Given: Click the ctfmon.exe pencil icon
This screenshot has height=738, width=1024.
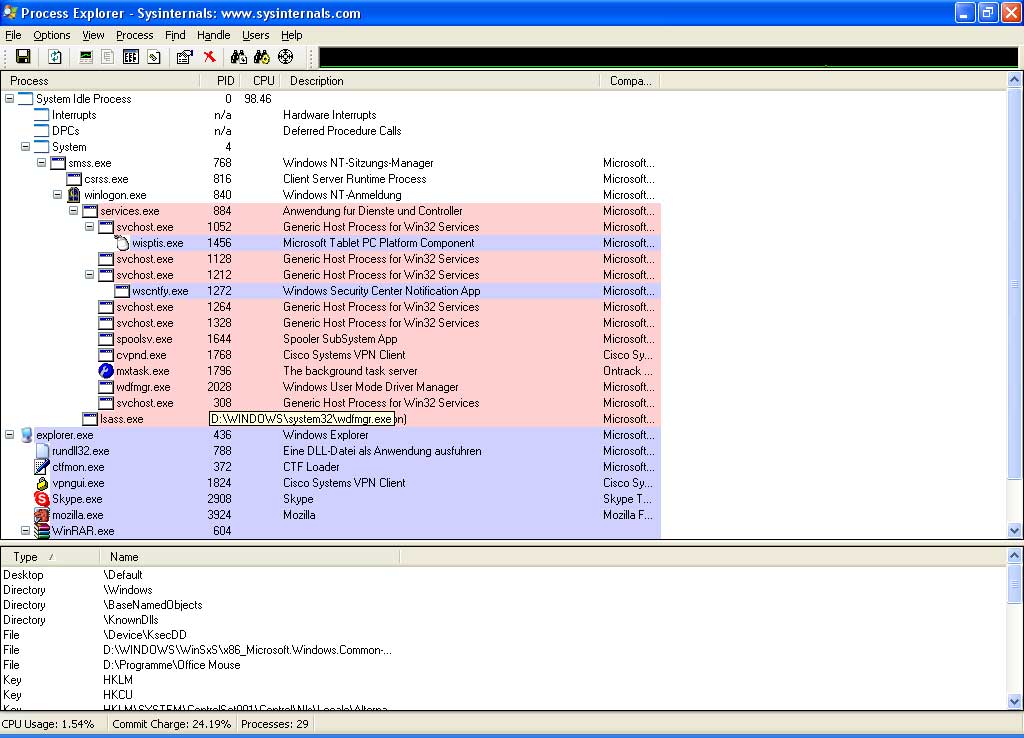Looking at the screenshot, I should click(42, 467).
